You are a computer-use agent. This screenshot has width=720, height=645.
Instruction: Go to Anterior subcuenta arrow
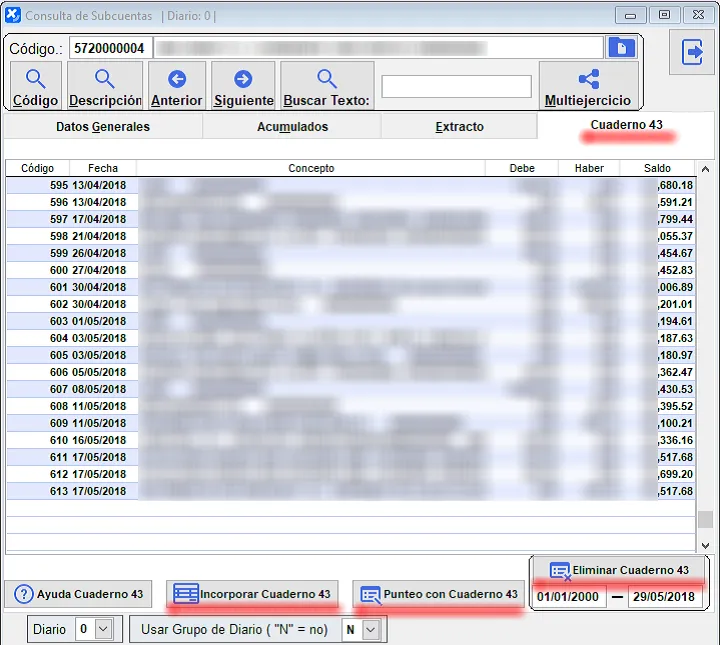click(x=177, y=86)
